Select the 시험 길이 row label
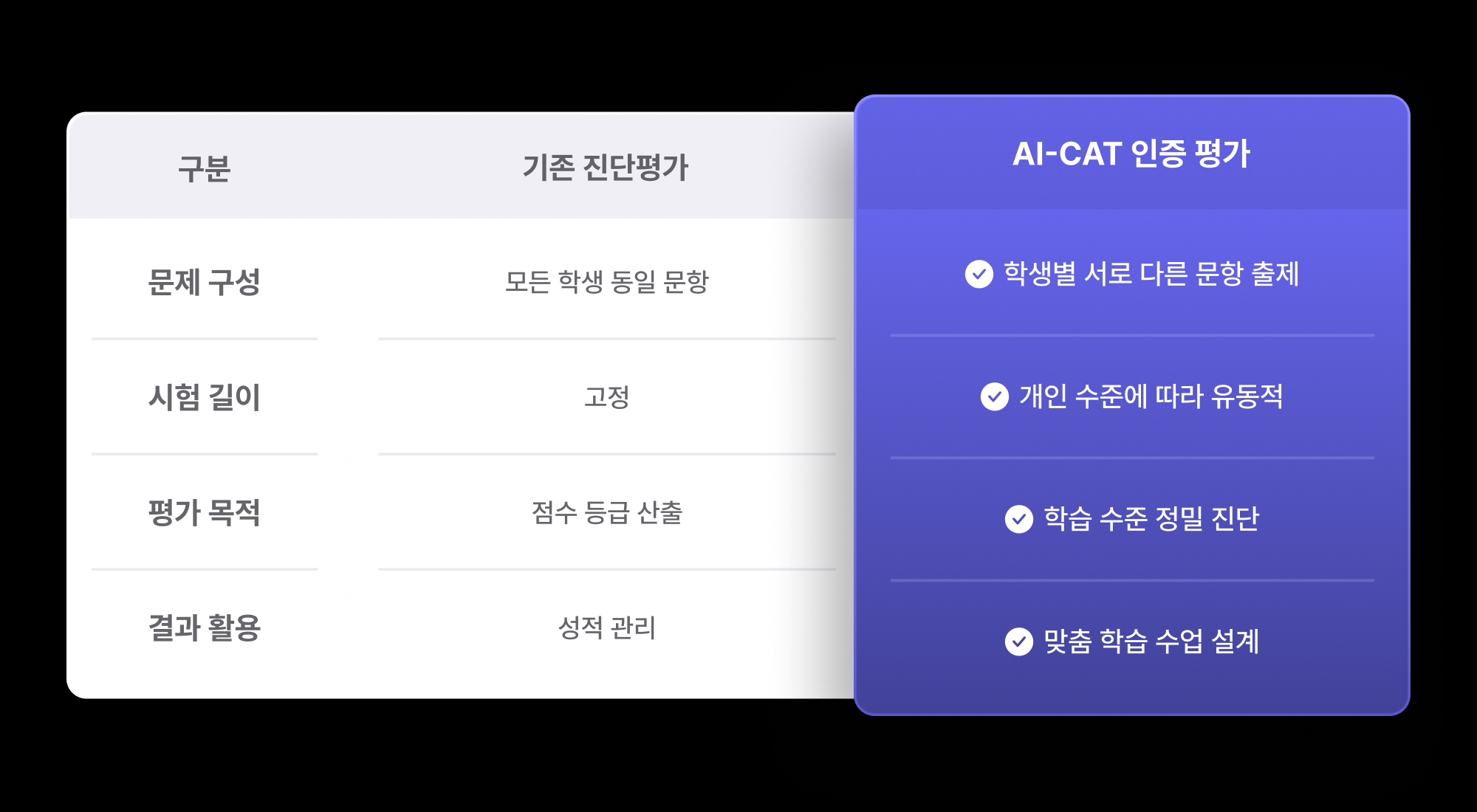1477x812 pixels. point(205,397)
